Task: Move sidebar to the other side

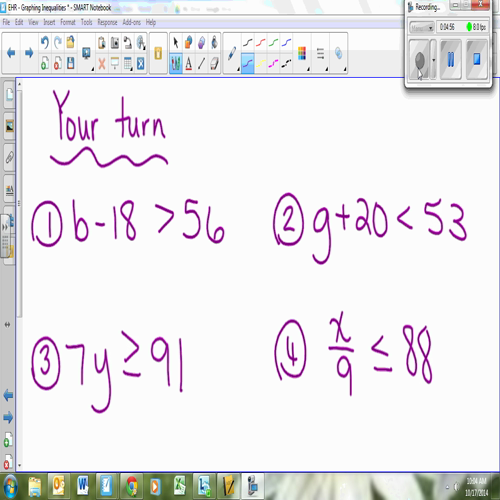Action: 7,324
